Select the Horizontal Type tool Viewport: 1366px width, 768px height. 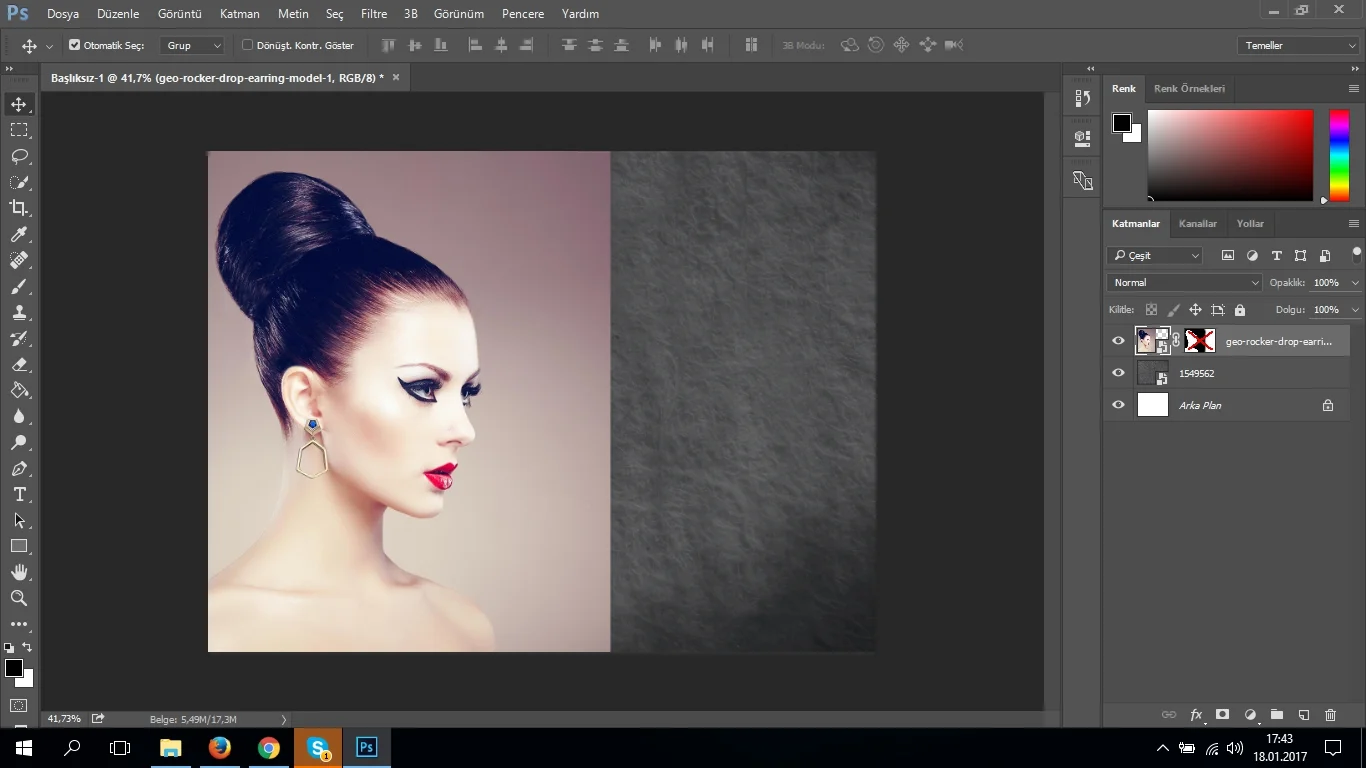point(19,494)
